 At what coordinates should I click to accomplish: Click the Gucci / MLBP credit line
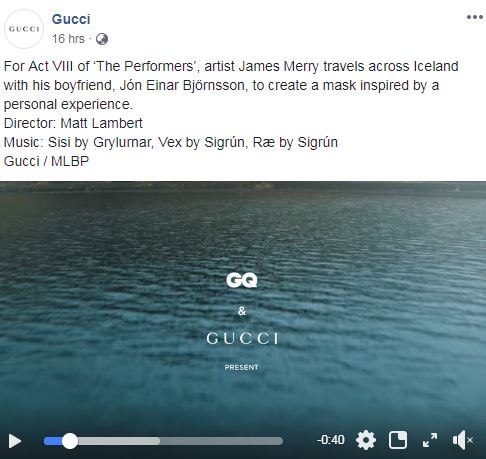[x=46, y=161]
